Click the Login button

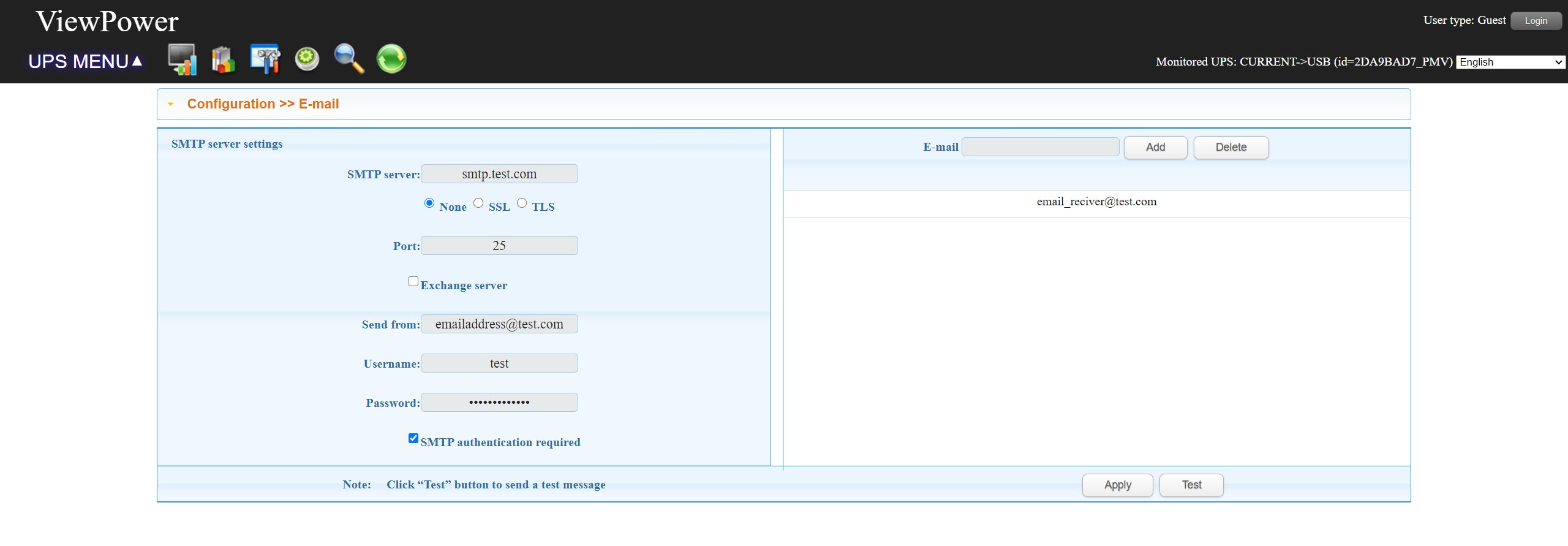pyautogui.click(x=1536, y=21)
